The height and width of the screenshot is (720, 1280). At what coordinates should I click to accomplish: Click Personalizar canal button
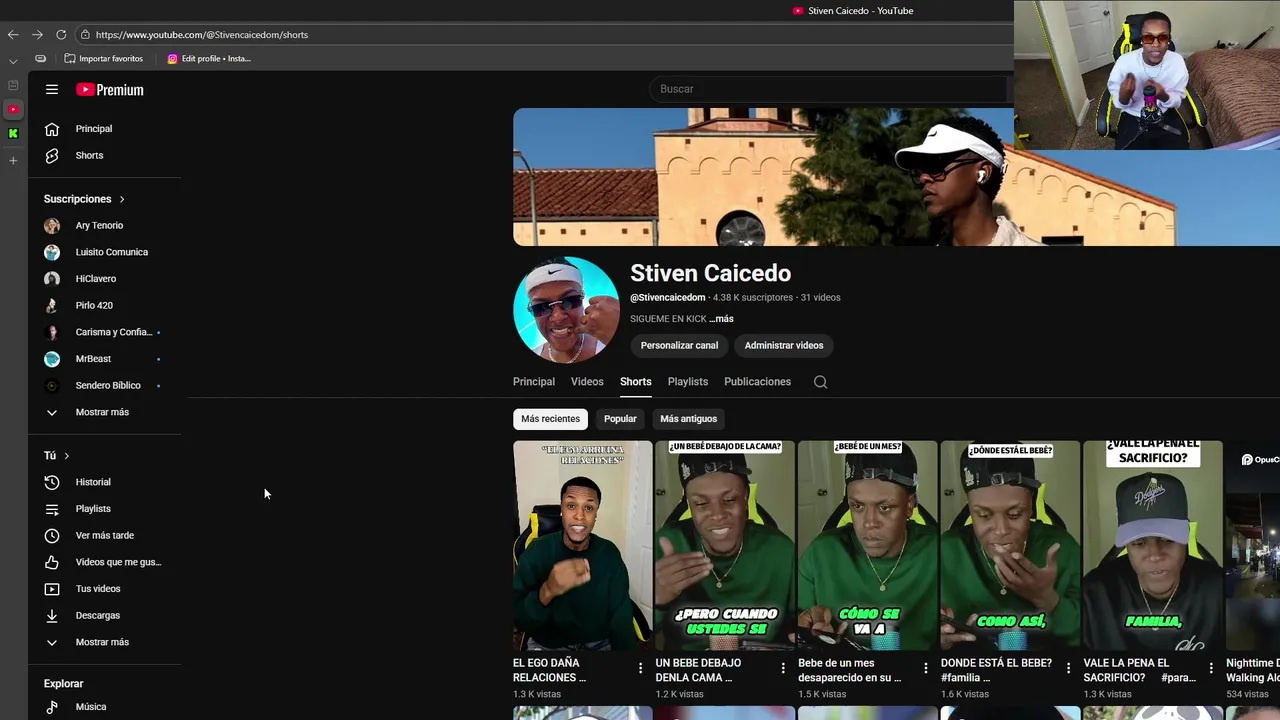point(679,346)
